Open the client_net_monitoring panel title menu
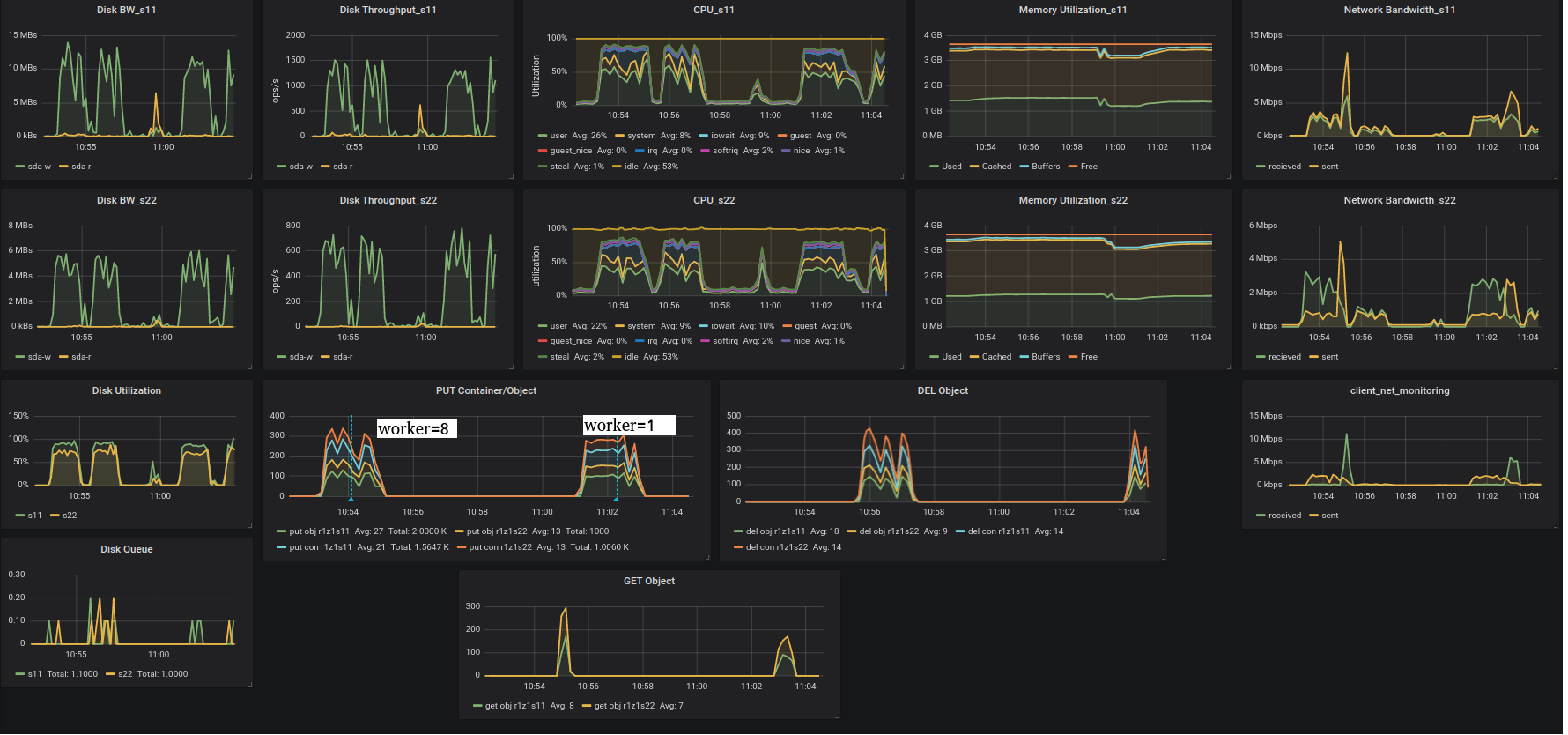Screen dimensions: 1568x735 (x=1400, y=390)
